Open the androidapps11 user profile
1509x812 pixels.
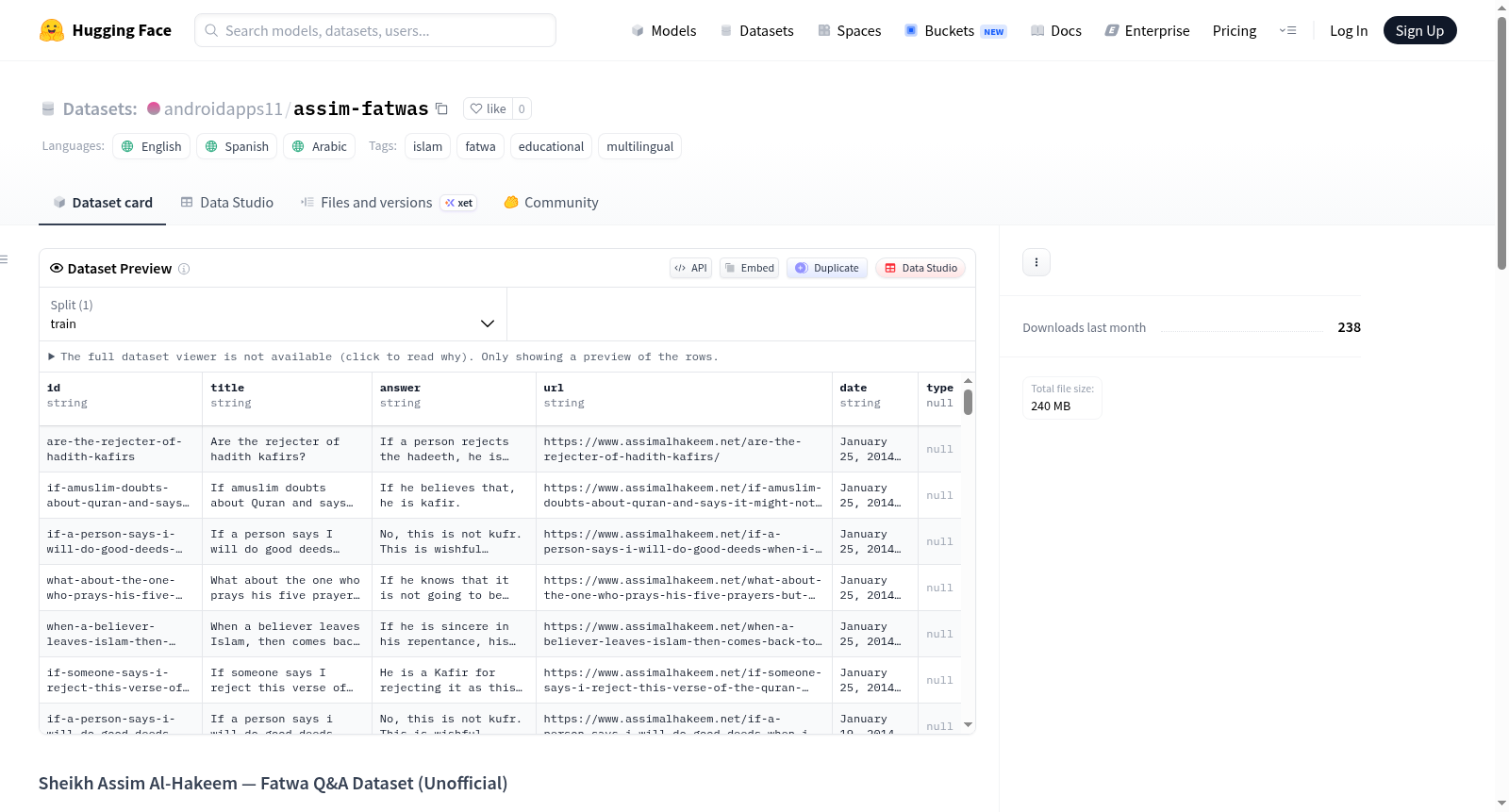224,109
